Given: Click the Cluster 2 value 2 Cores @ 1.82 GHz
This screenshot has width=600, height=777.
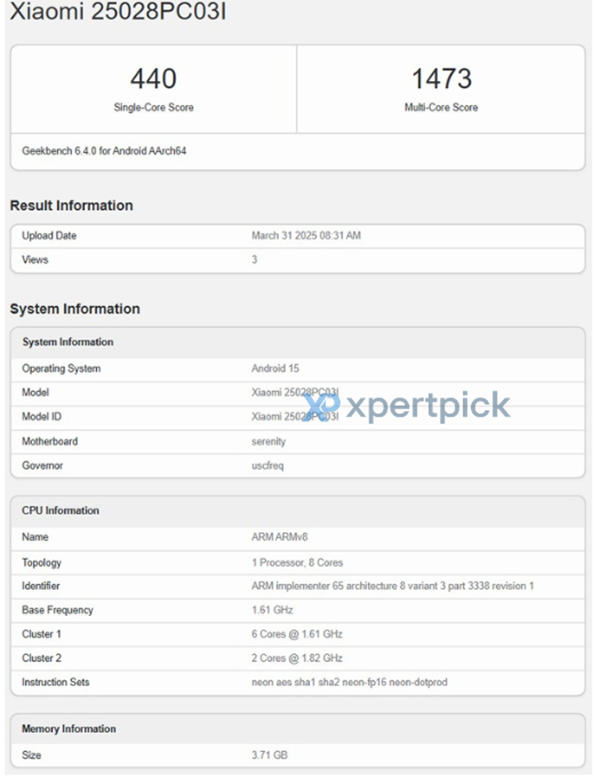Looking at the screenshot, I should pyautogui.click(x=297, y=659).
